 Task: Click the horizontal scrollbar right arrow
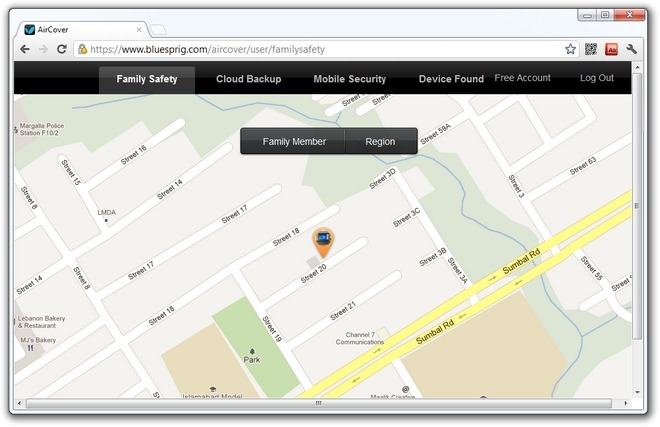pyautogui.click(x=626, y=403)
